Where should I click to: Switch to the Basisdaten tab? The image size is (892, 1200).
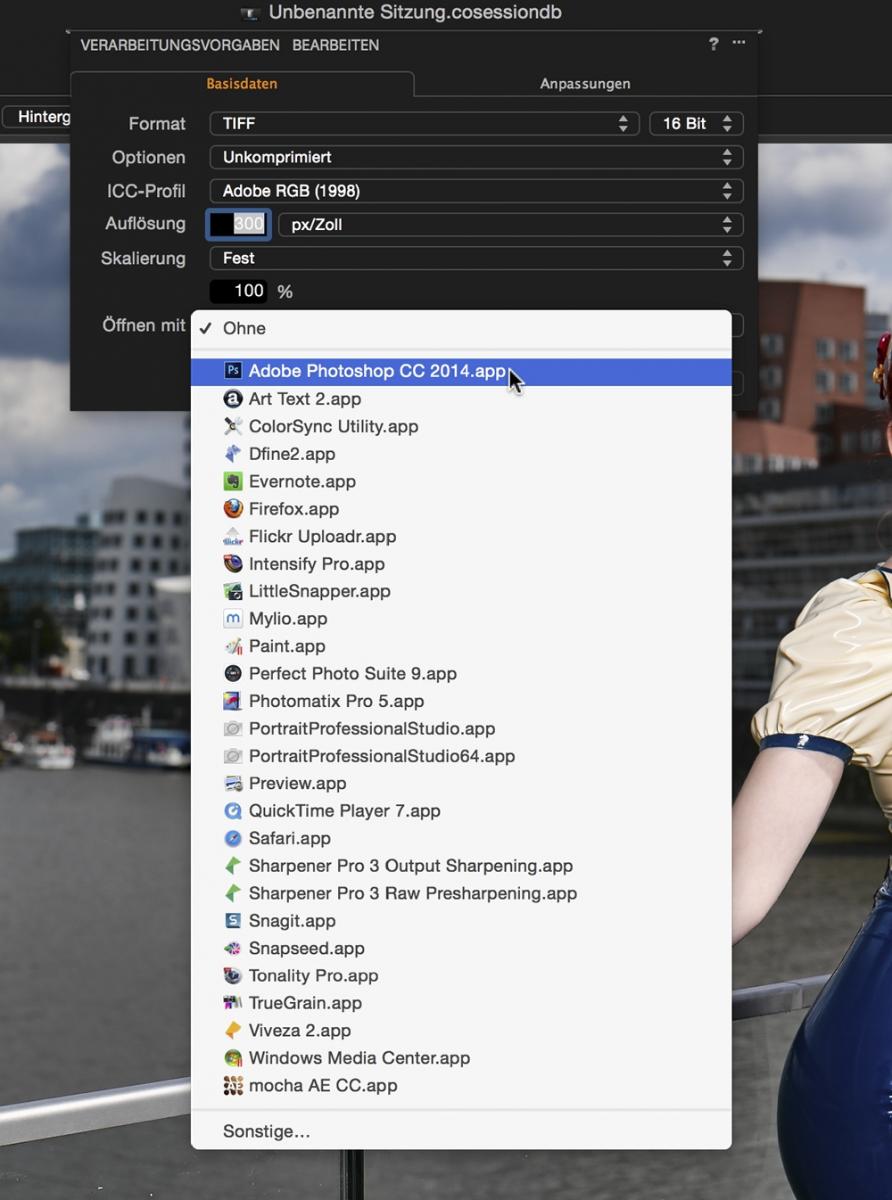[242, 84]
